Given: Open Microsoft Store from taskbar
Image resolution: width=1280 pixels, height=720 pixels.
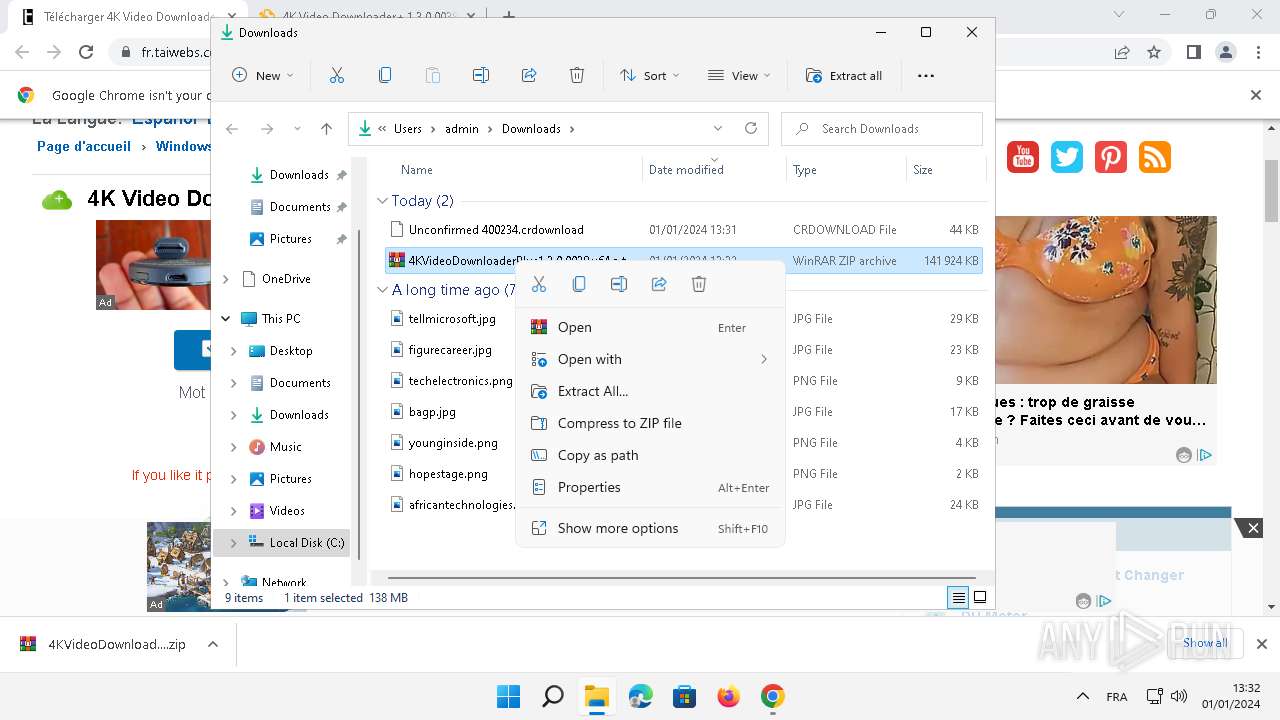Looking at the screenshot, I should click(x=685, y=696).
